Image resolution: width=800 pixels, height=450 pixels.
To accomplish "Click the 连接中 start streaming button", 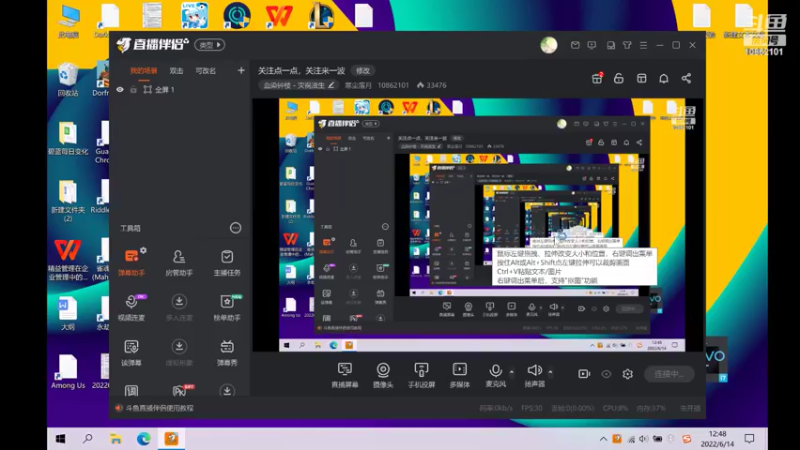I will point(669,374).
